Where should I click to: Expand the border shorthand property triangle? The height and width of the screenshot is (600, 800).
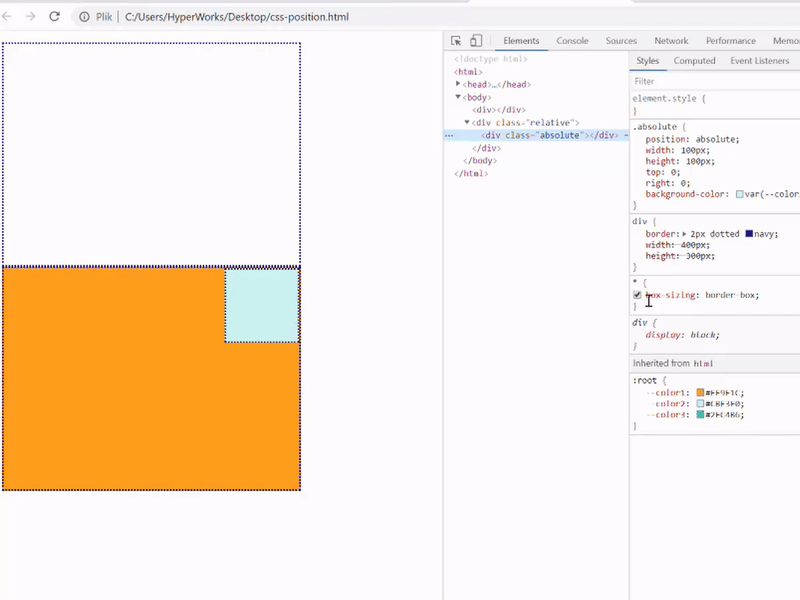tap(684, 234)
